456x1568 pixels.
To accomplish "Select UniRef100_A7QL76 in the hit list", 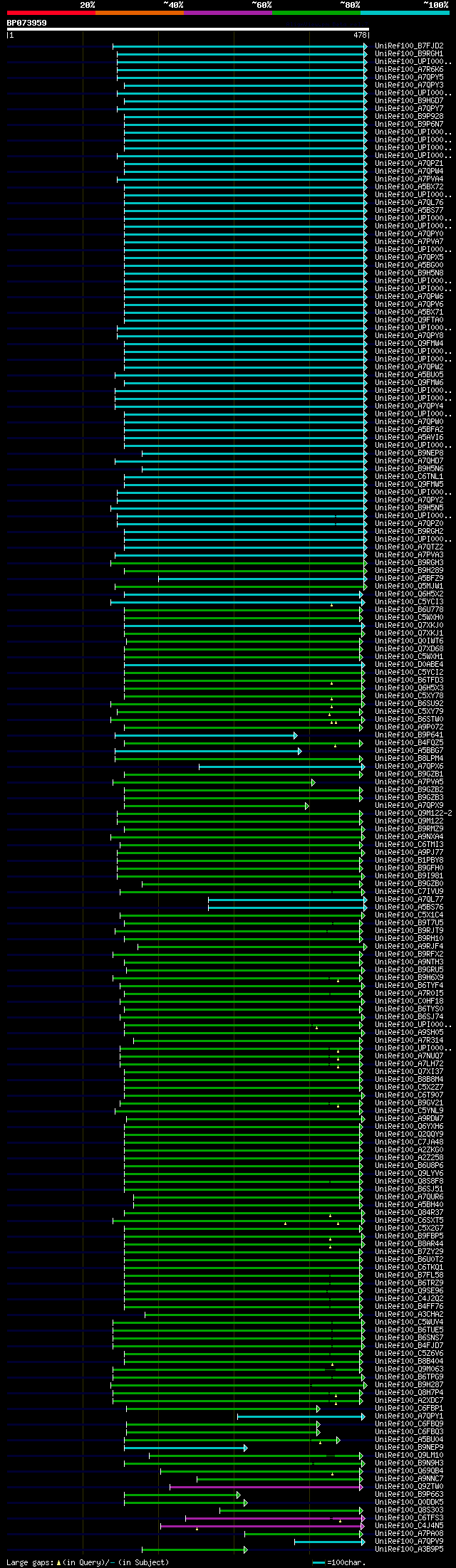I will [x=409, y=203].
